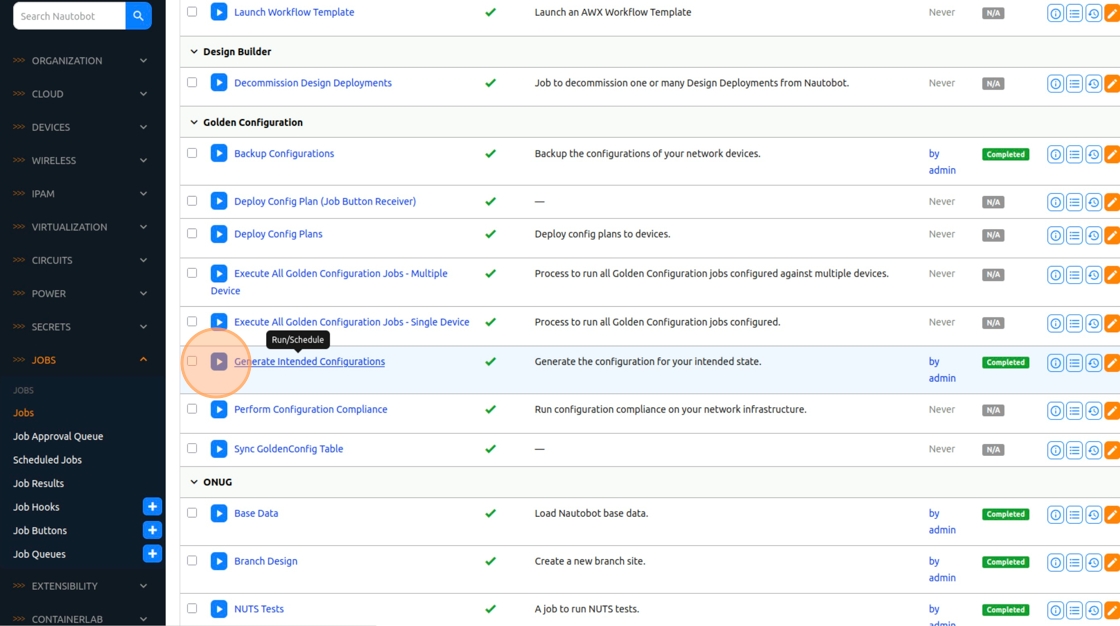1120x626 pixels.
Task: Focus the Search Nautobot input field
Action: [69, 16]
